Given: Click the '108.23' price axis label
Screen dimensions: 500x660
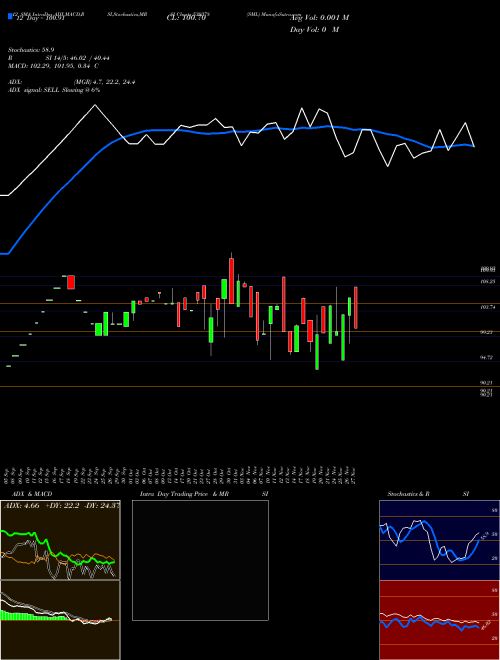Looking at the screenshot, I should (x=488, y=282).
